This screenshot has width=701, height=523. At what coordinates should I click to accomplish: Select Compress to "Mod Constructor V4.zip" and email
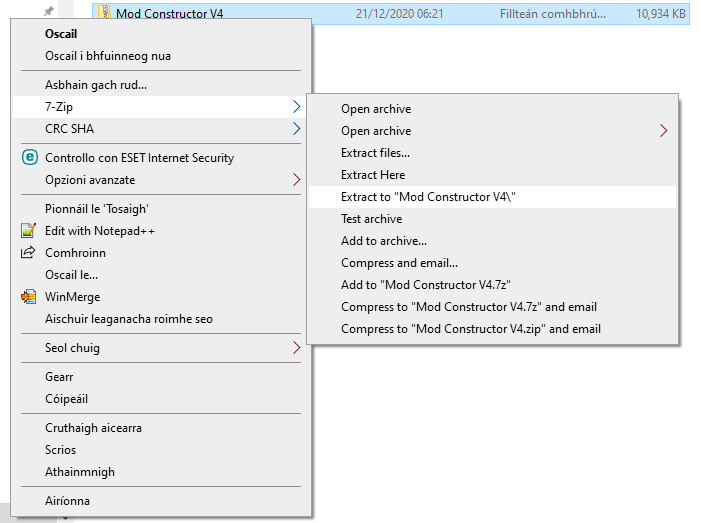[470, 329]
